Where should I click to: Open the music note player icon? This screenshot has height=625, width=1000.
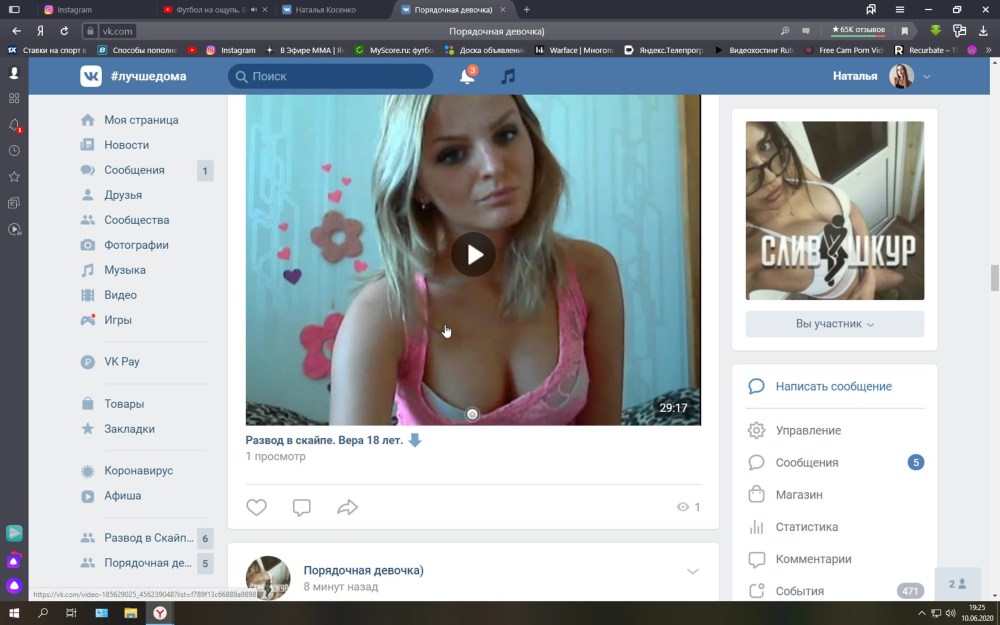(x=508, y=77)
